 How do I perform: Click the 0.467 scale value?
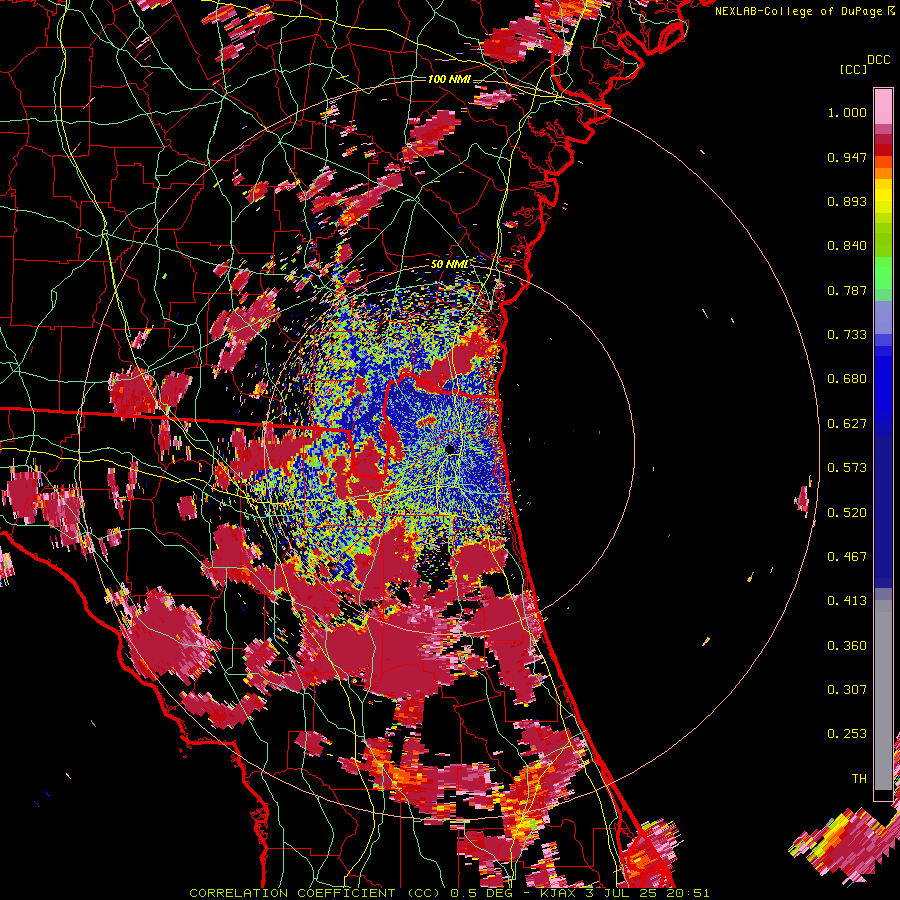pos(847,557)
